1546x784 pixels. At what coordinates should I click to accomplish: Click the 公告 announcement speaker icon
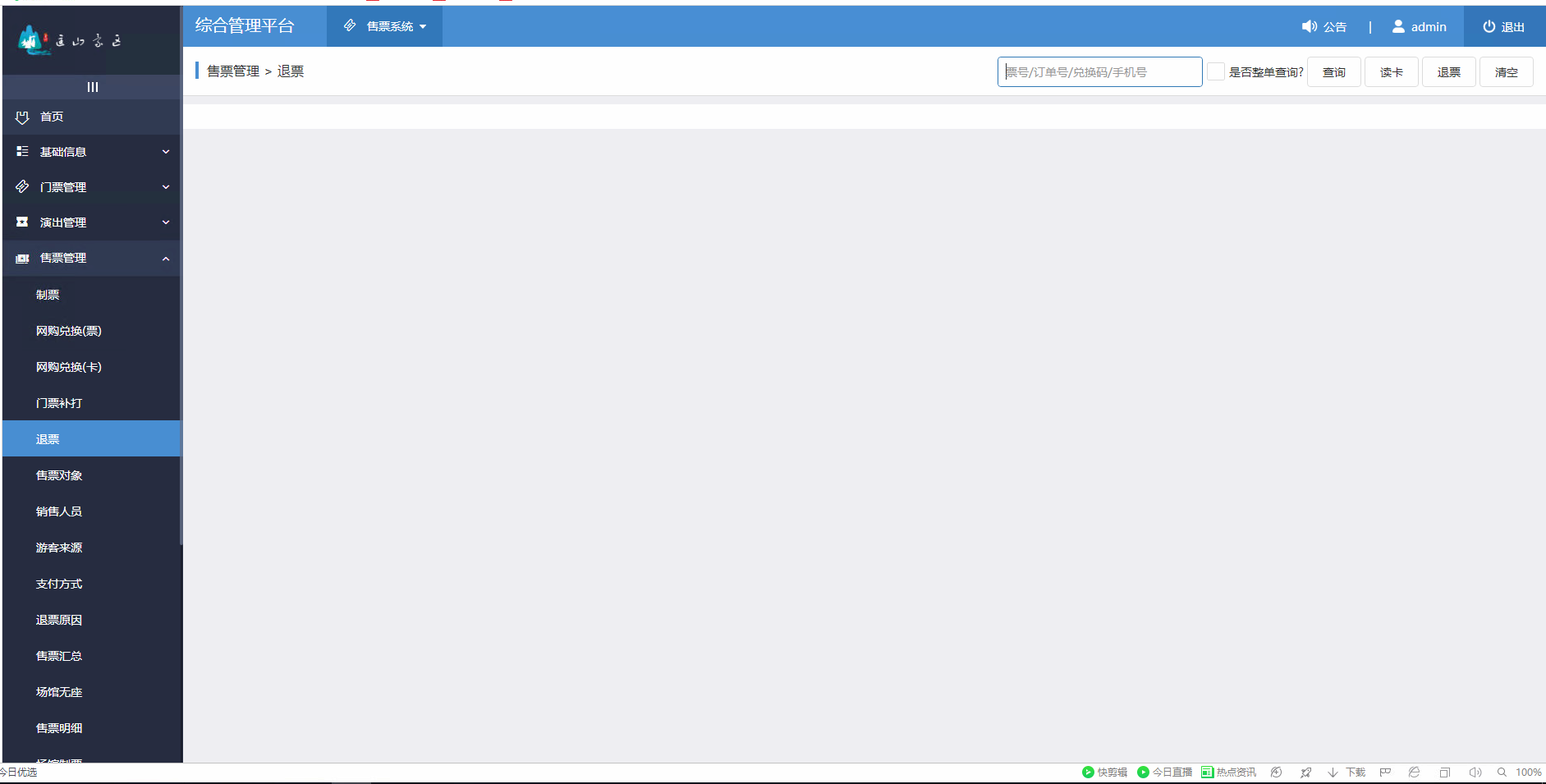click(1309, 27)
